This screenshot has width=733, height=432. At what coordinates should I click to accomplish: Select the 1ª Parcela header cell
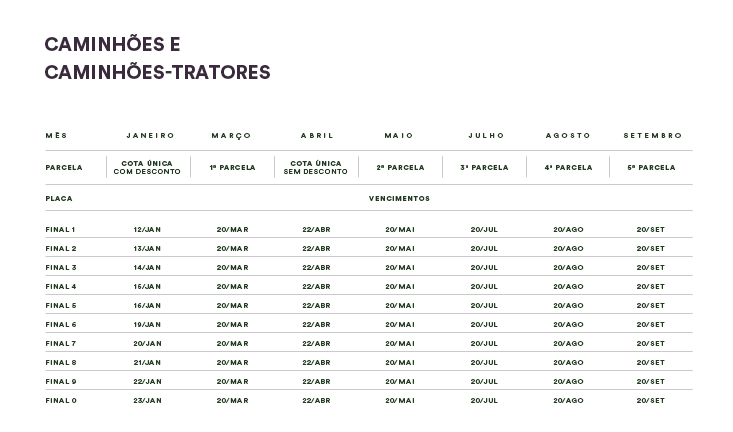pyautogui.click(x=232, y=168)
